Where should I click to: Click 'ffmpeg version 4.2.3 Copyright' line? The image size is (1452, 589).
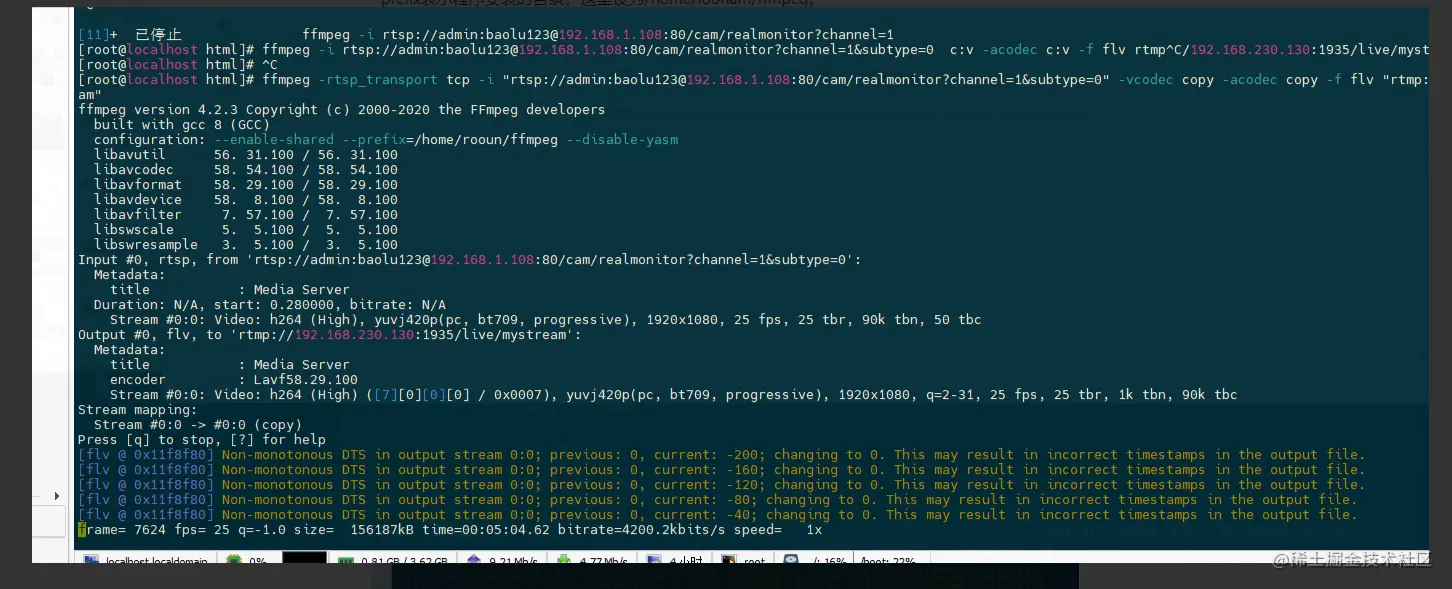click(341, 109)
